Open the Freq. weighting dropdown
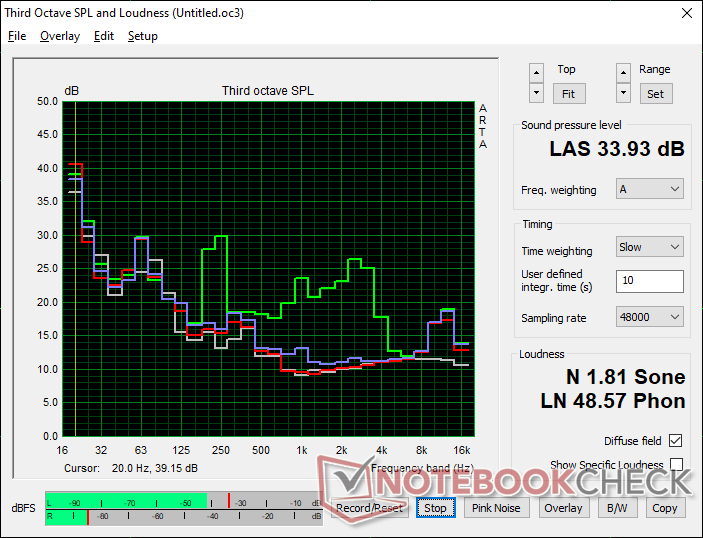 coord(650,189)
